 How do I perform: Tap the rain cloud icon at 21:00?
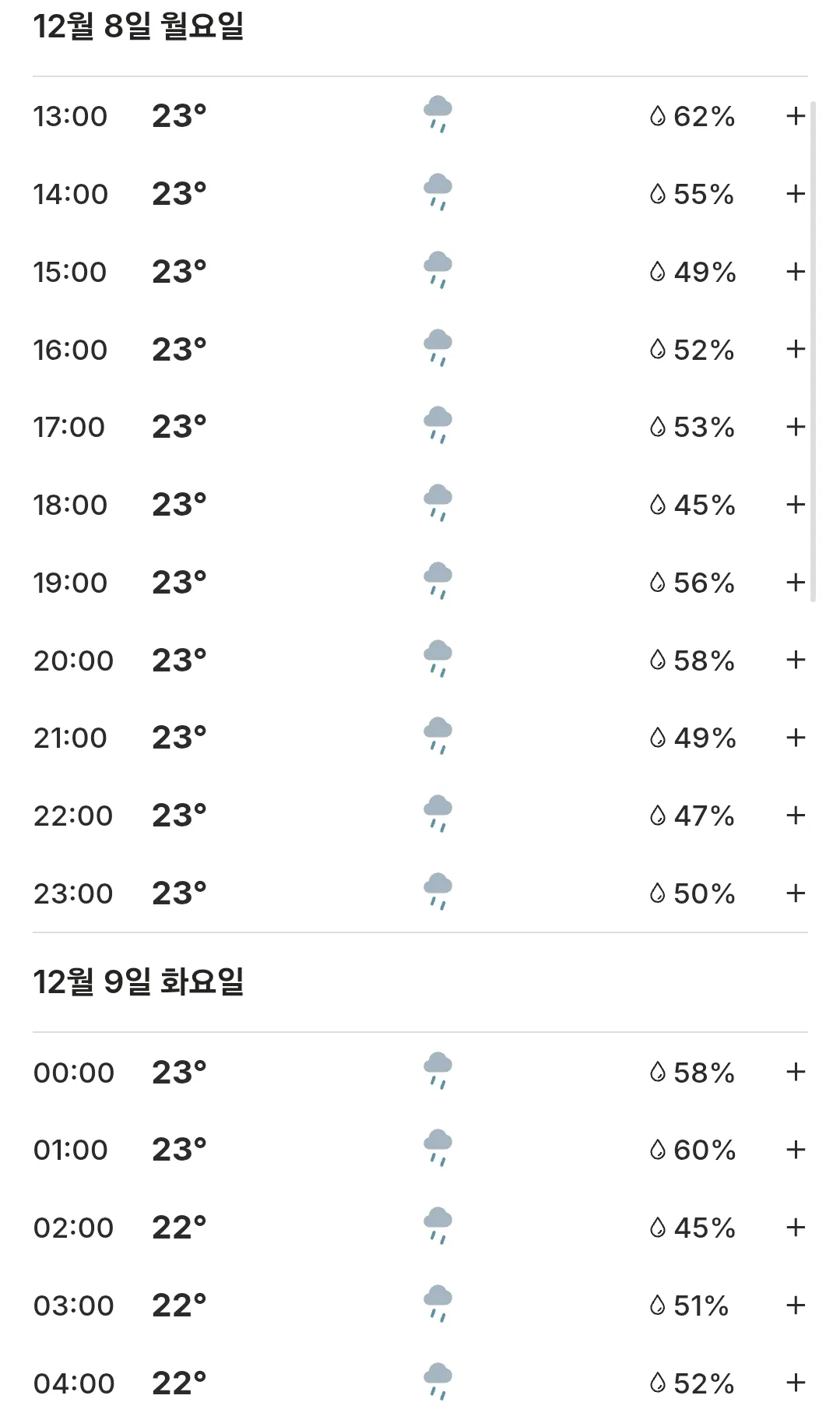coord(438,736)
